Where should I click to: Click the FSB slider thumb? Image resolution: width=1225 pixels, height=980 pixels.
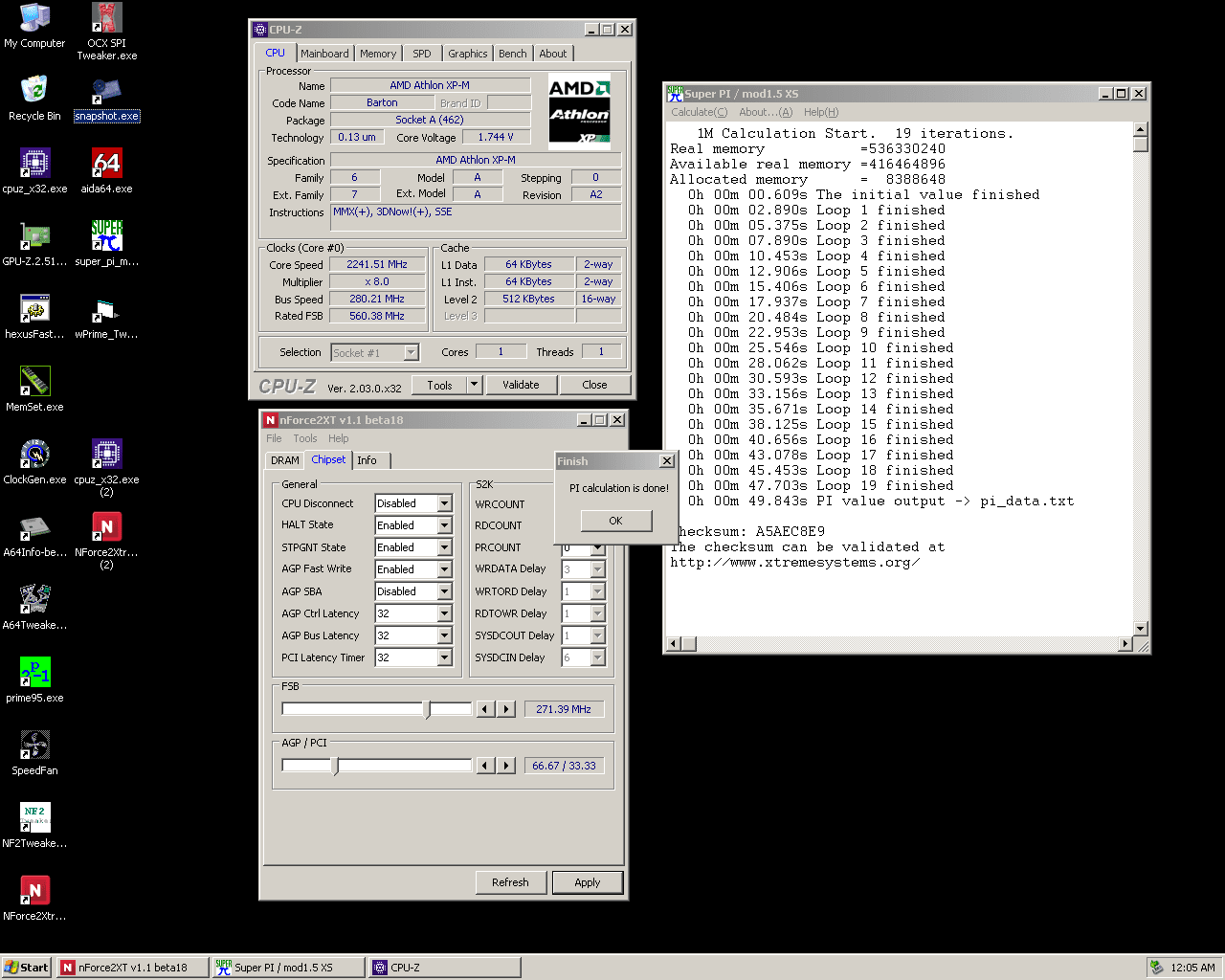pyautogui.click(x=428, y=709)
